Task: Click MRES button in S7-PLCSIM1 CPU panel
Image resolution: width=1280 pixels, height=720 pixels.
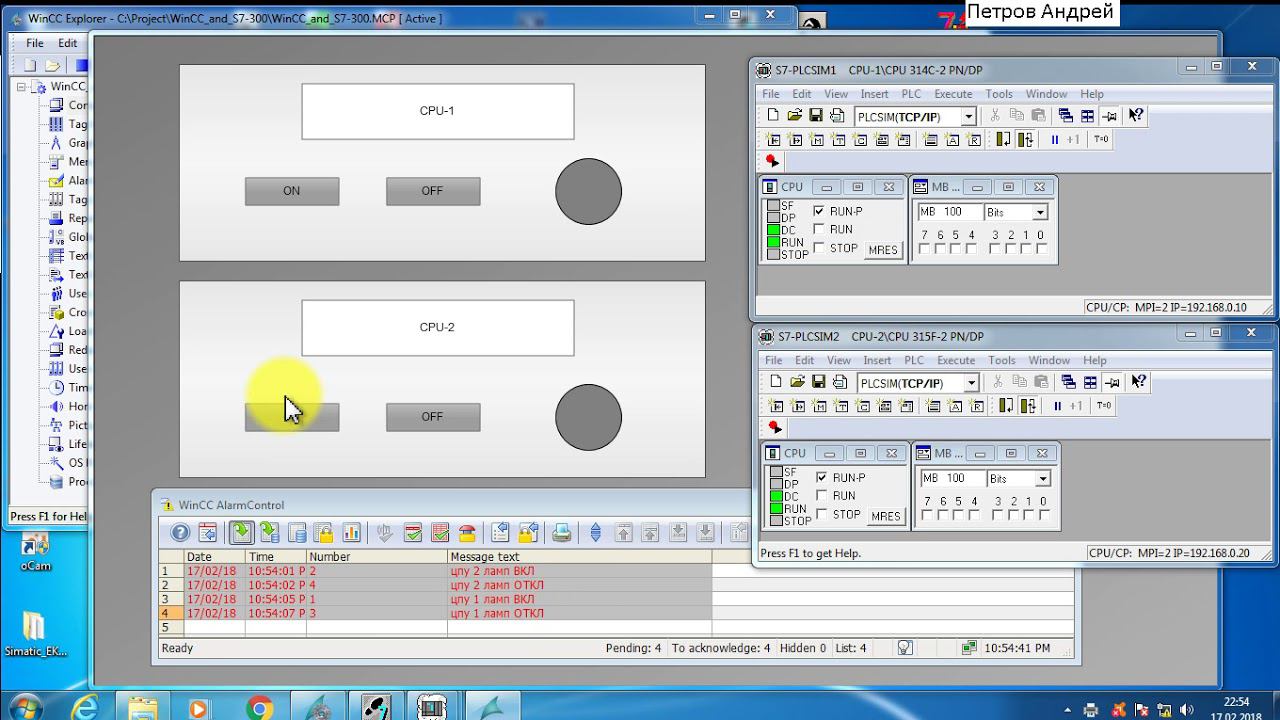Action: tap(883, 250)
